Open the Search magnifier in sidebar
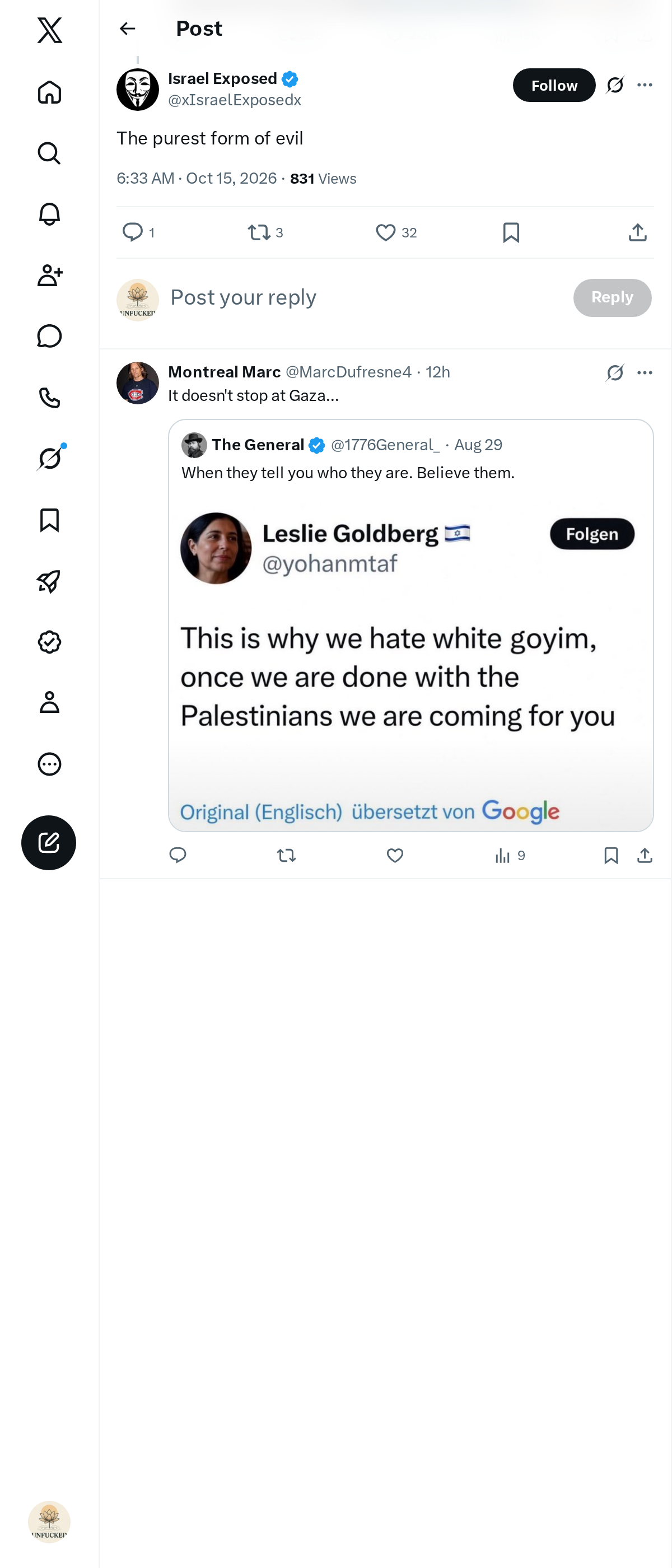Screen dimensions: 672x1568 [49, 153]
